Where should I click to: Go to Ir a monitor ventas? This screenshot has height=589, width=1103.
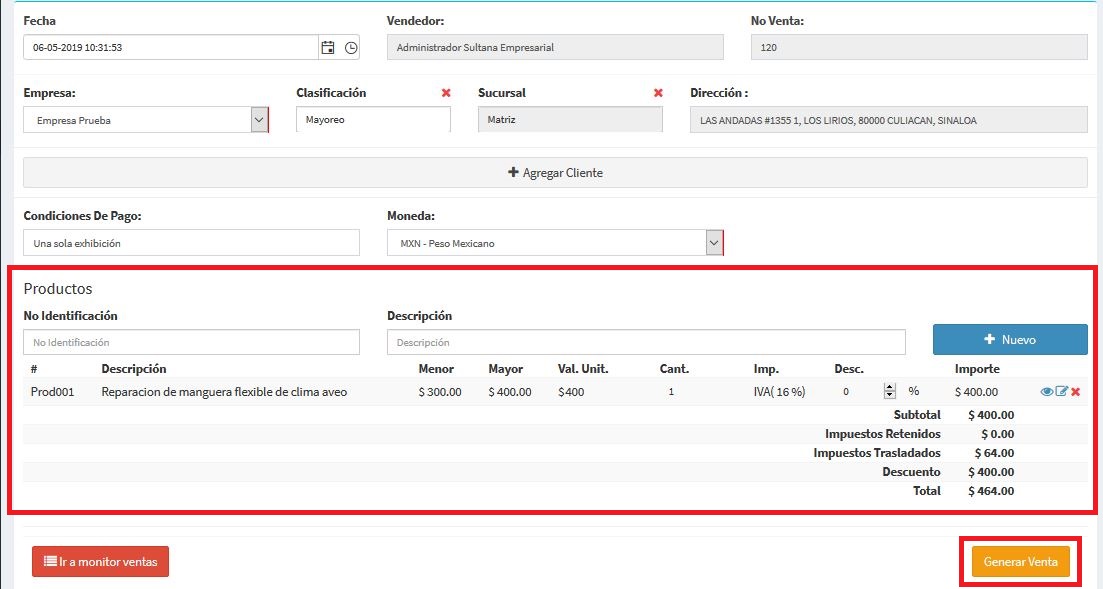click(101, 562)
